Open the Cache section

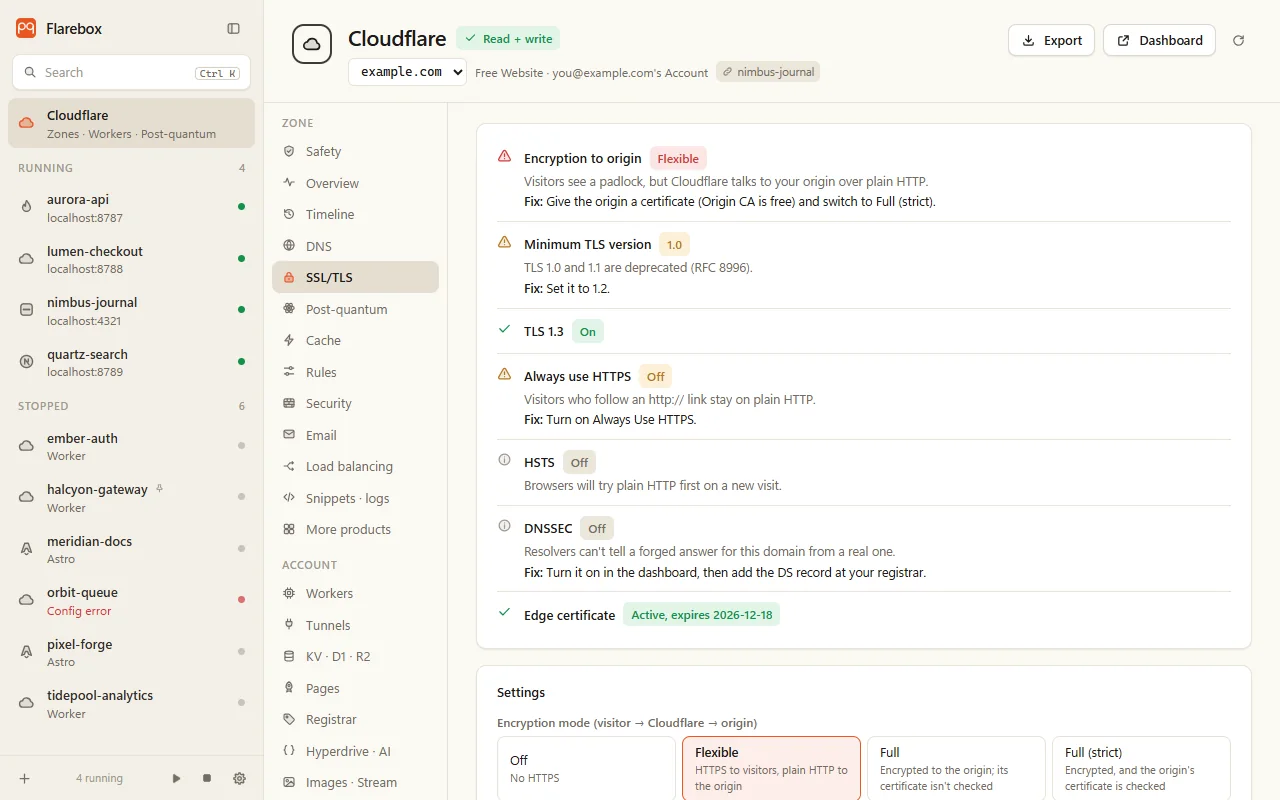point(355,340)
